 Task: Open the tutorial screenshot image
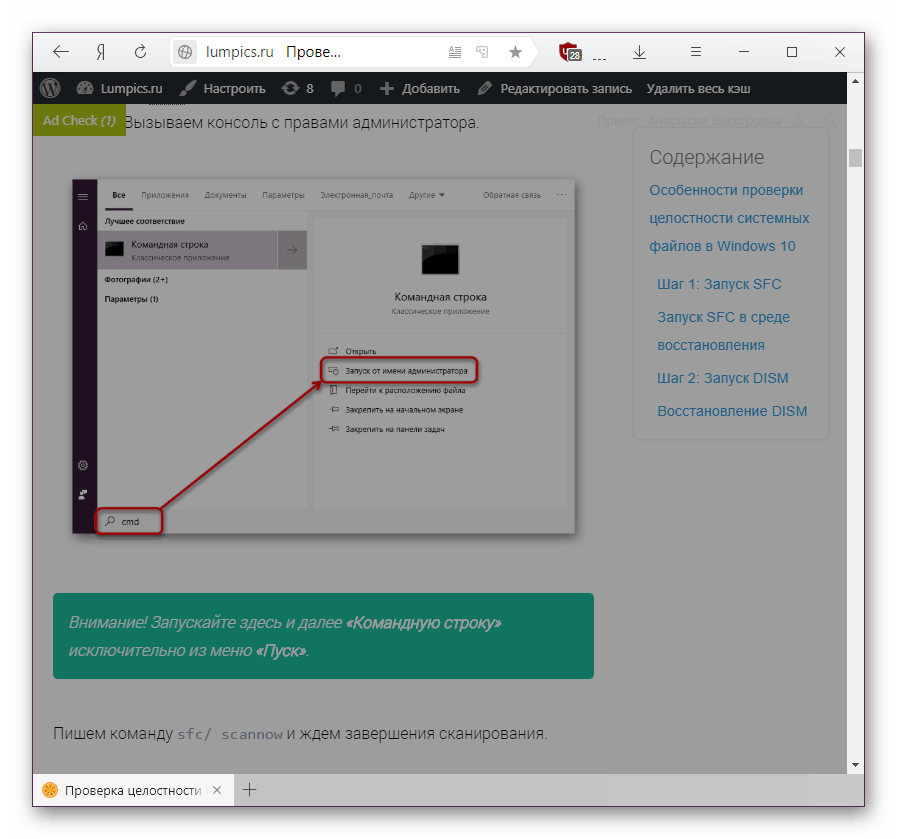click(x=324, y=357)
